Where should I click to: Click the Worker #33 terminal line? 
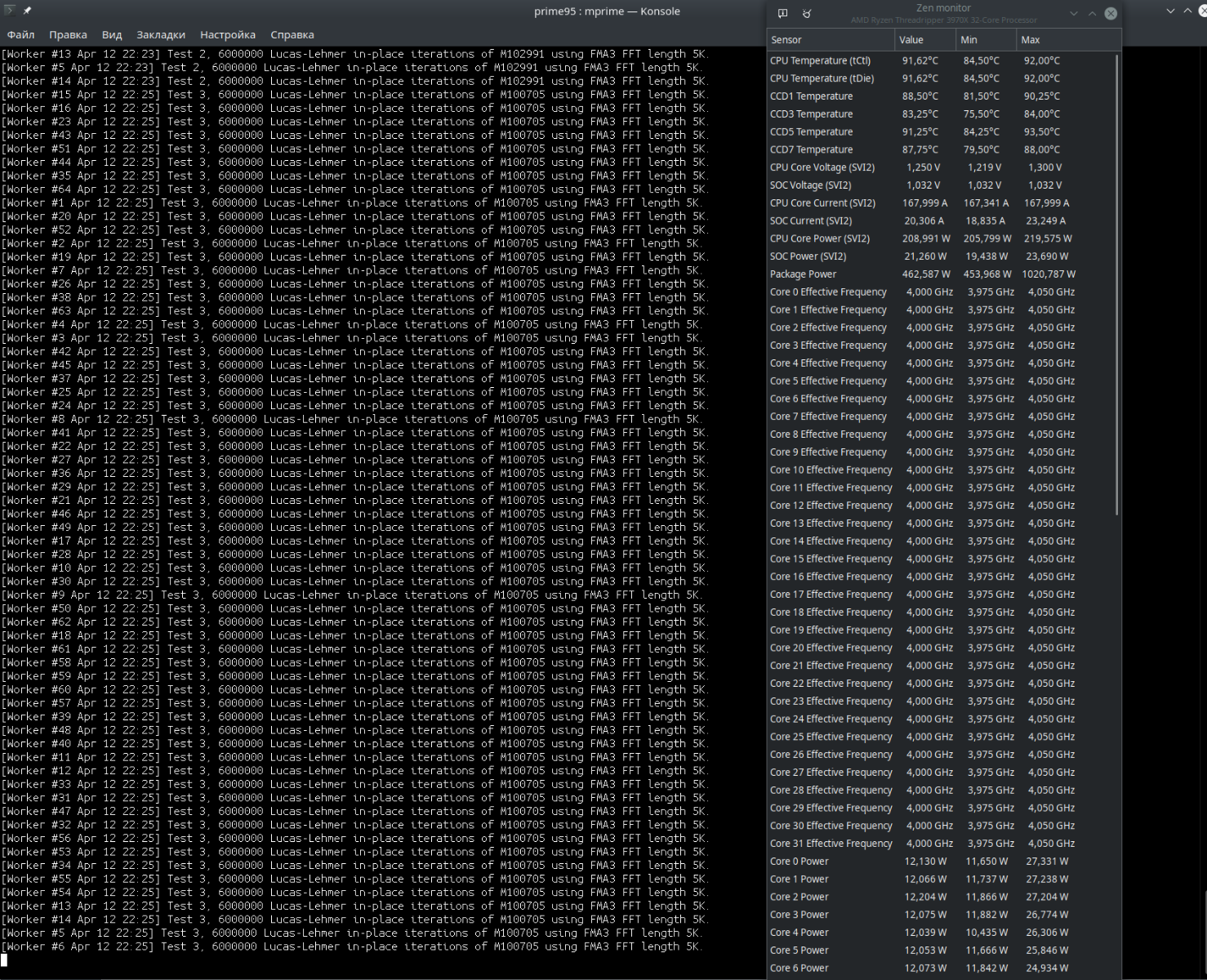tap(355, 785)
